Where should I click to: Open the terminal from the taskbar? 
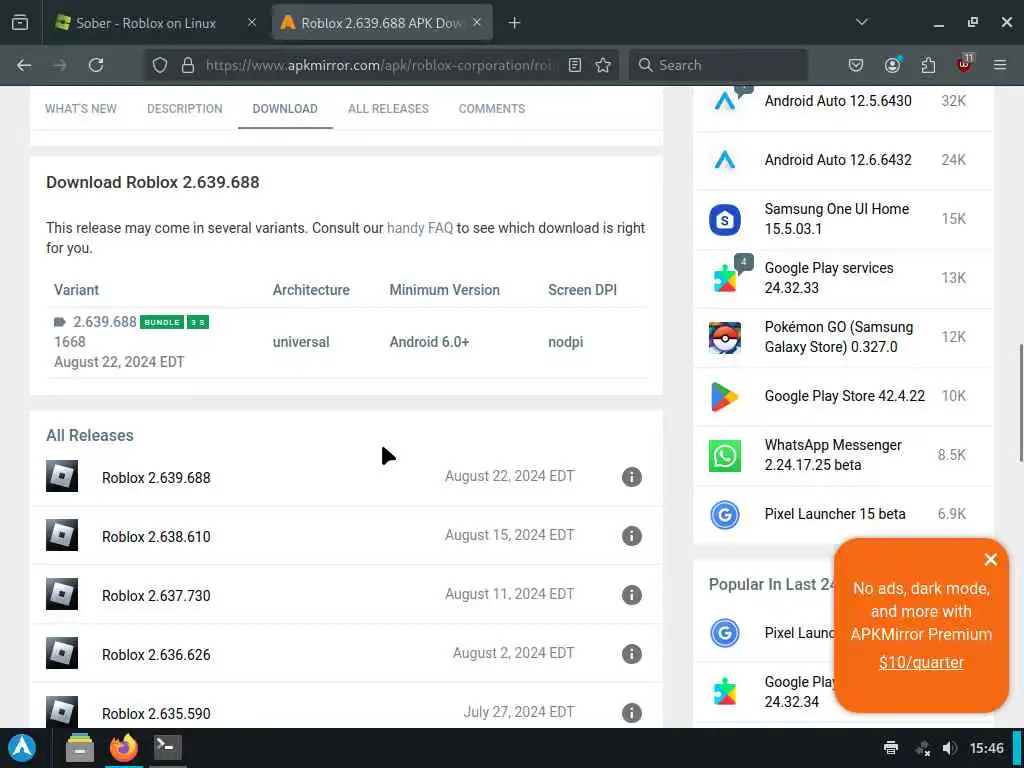(x=167, y=747)
